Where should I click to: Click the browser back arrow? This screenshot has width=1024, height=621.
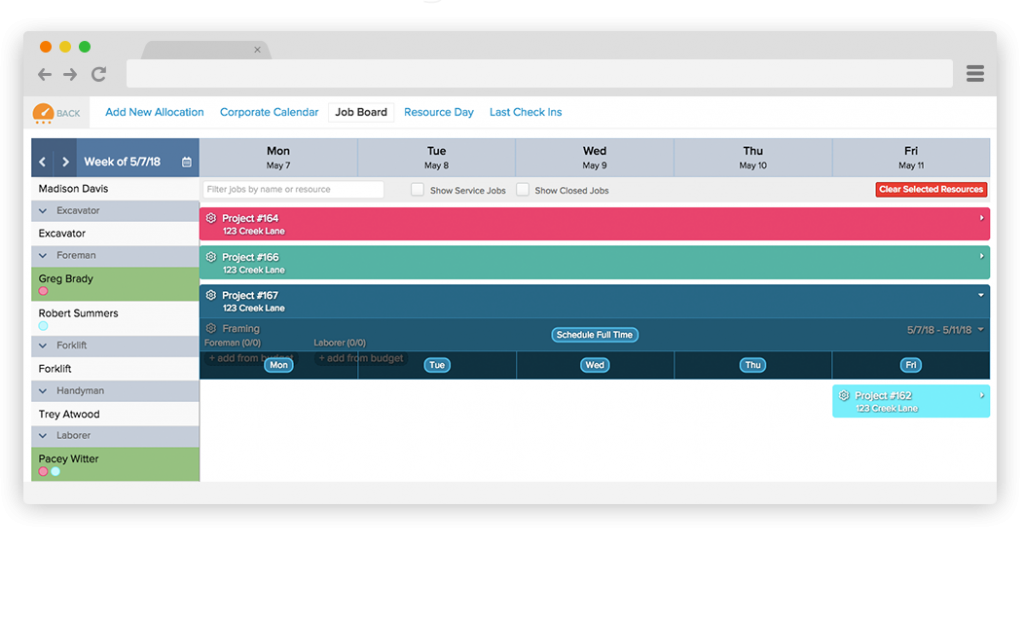44,74
